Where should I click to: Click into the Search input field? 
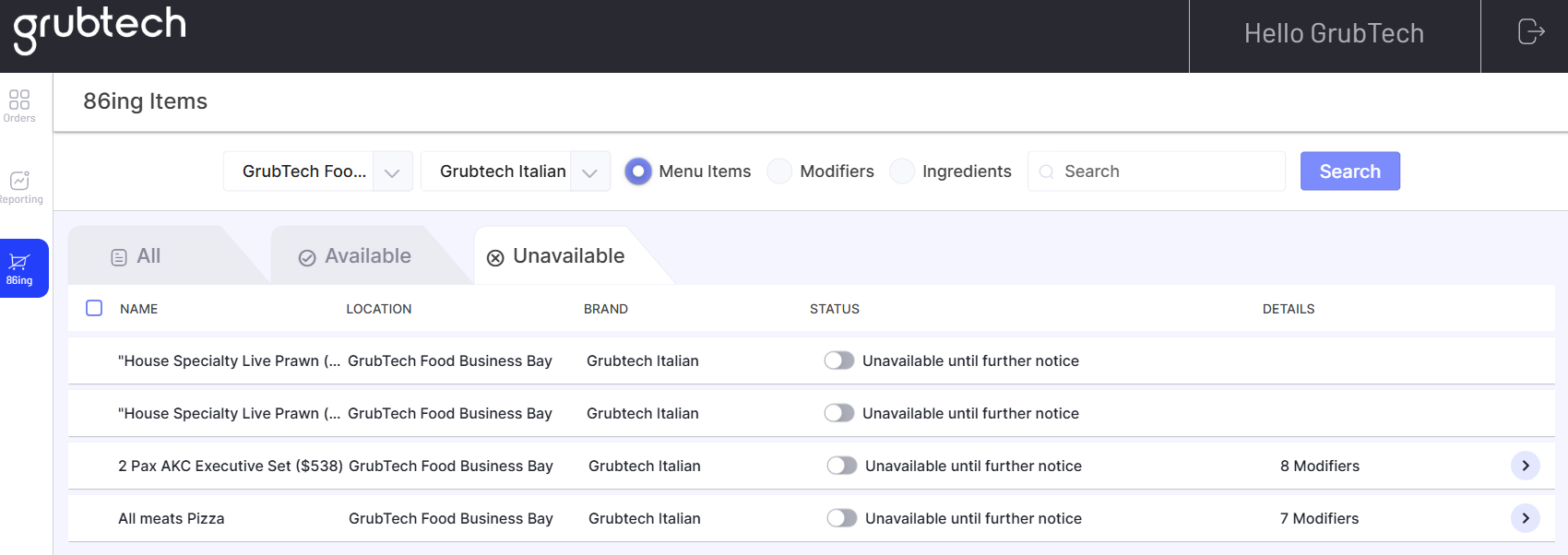1157,171
